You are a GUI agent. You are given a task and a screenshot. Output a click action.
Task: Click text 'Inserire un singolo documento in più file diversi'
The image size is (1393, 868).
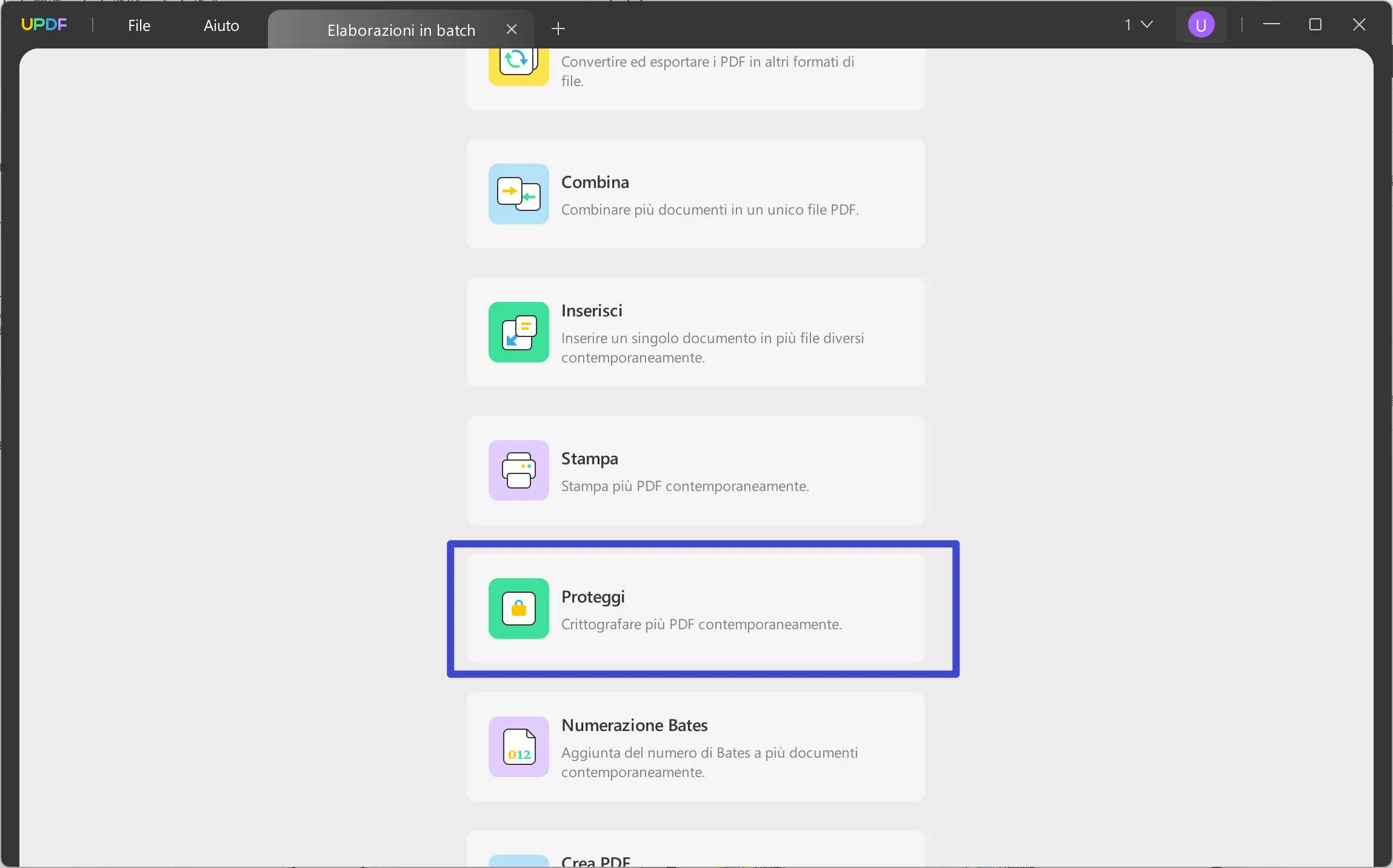click(x=712, y=338)
